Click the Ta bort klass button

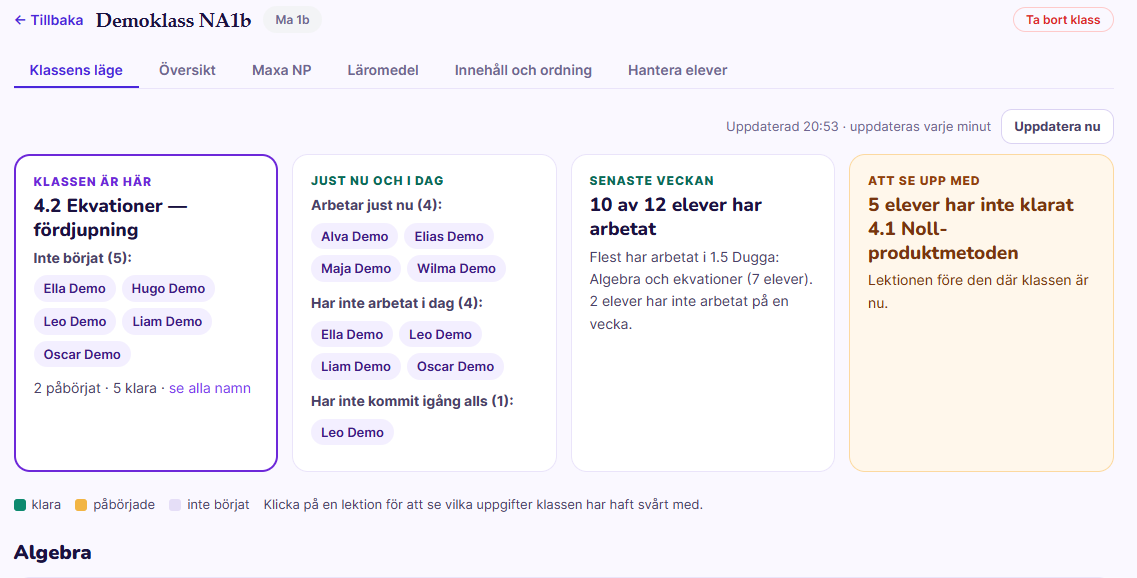[1062, 20]
